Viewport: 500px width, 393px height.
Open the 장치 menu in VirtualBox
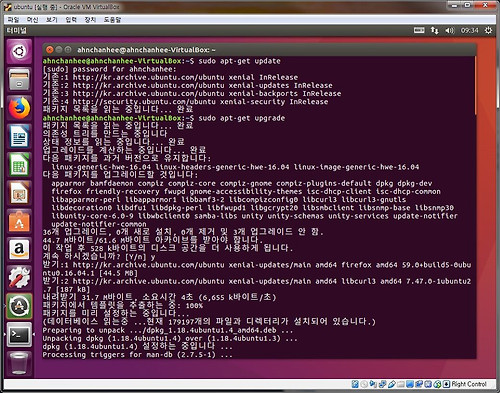click(90, 20)
